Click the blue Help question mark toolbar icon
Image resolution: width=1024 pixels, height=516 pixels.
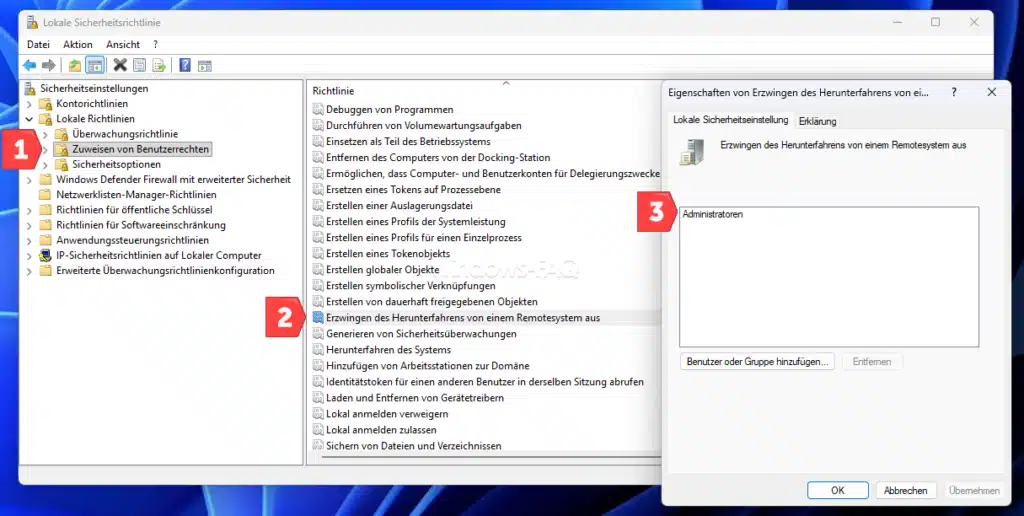click(185, 65)
